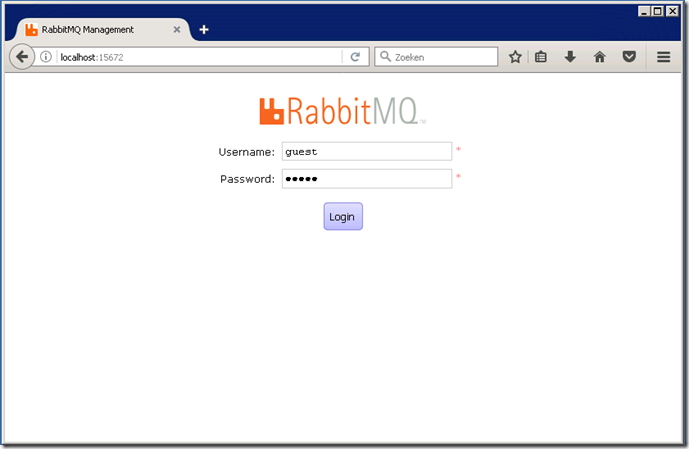Show bookmarks list icon

click(x=540, y=57)
